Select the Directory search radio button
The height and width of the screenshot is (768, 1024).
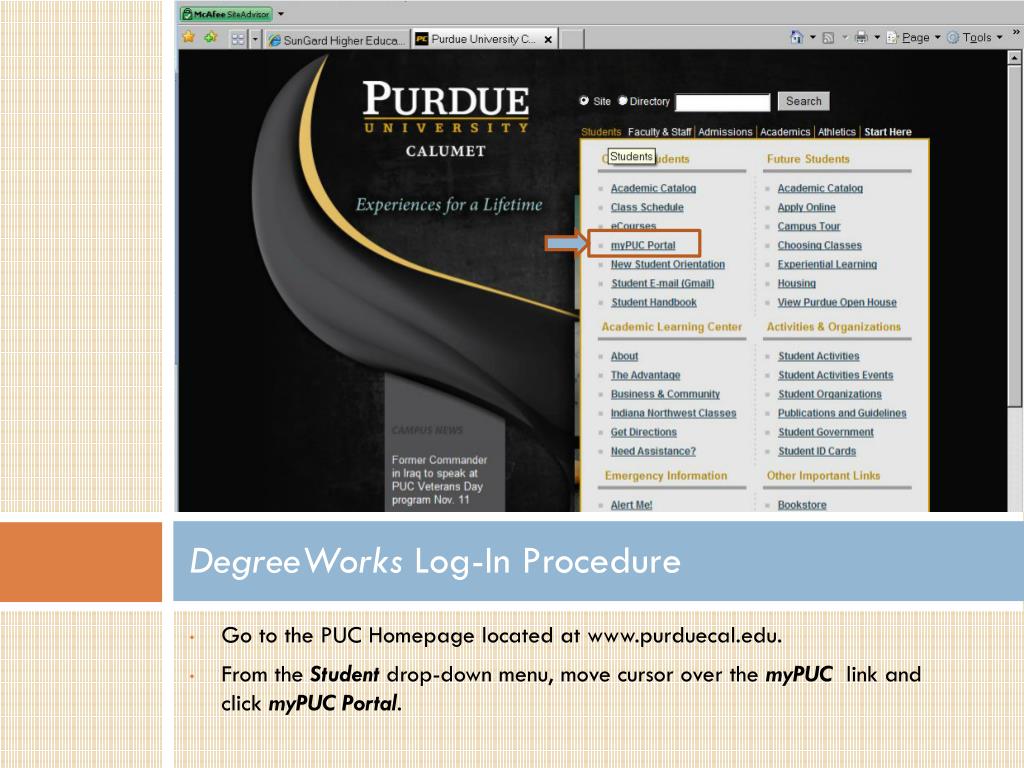[622, 101]
